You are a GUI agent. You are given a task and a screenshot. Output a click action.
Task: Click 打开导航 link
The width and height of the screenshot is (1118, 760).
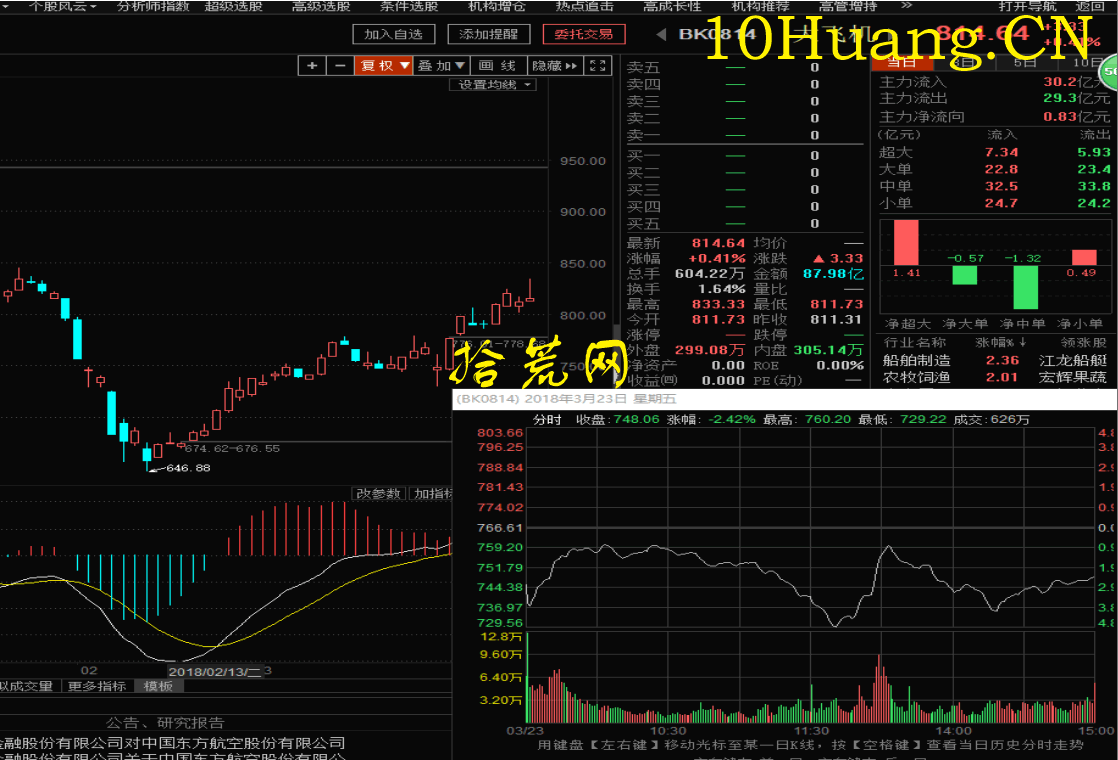(x=1027, y=6)
